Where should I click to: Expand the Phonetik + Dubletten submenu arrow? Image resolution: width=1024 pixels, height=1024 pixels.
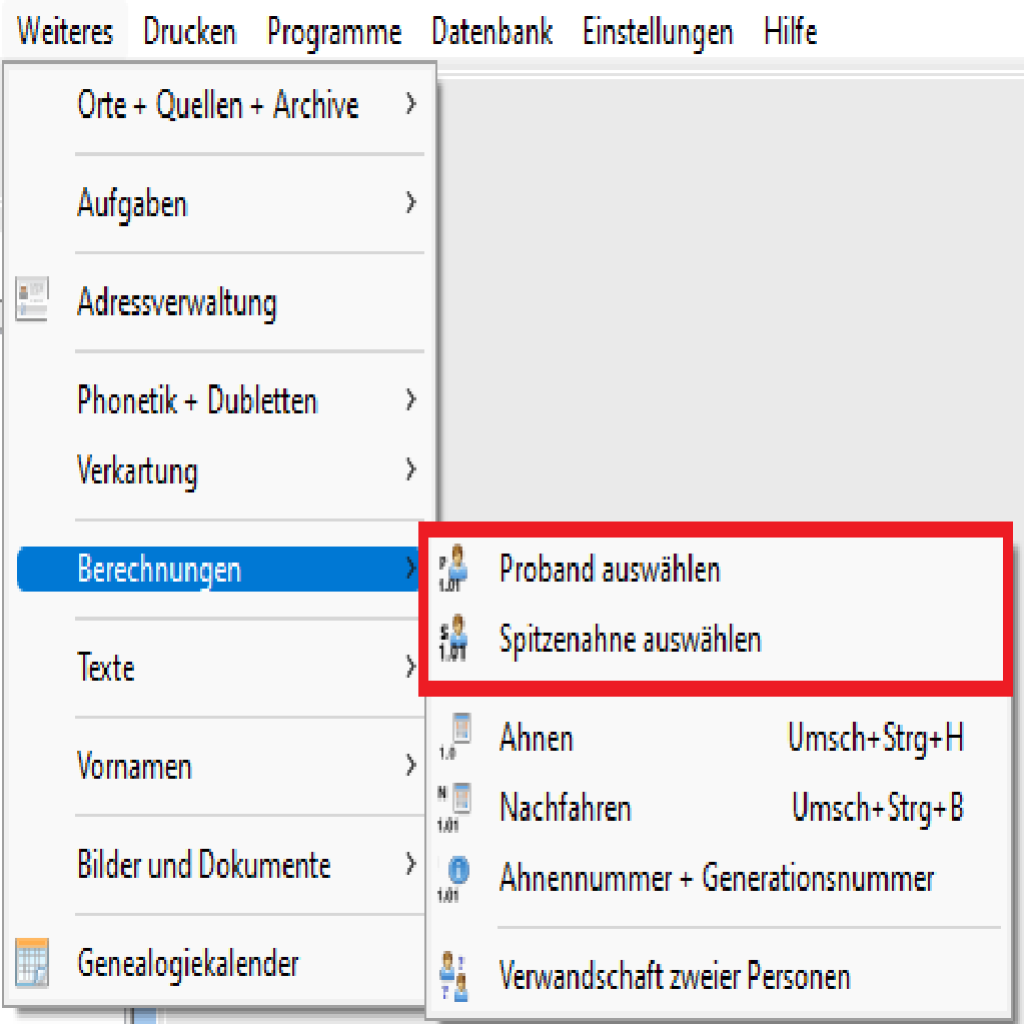click(x=411, y=400)
